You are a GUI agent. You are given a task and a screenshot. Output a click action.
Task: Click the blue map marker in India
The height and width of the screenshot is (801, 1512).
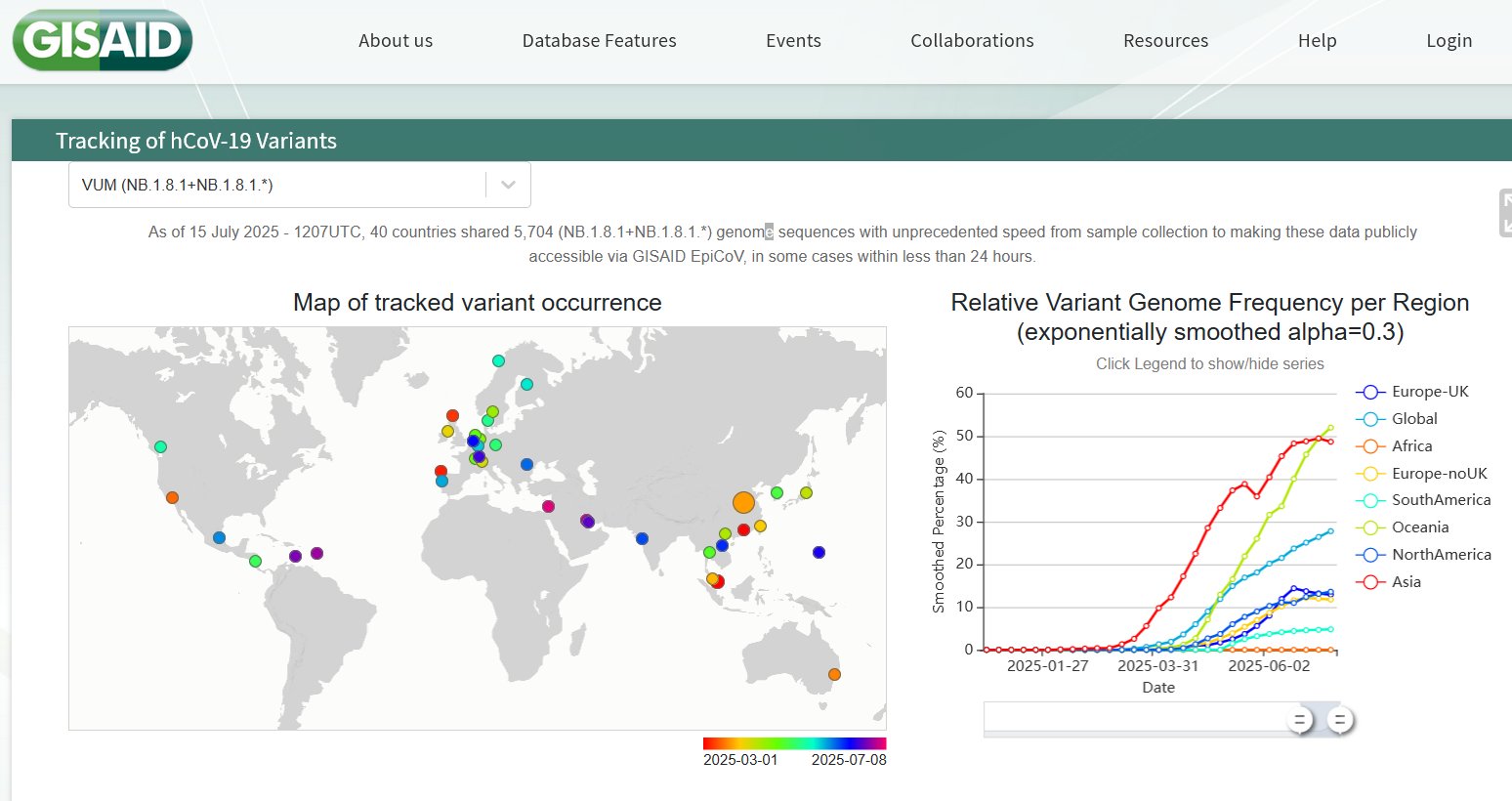tap(642, 538)
